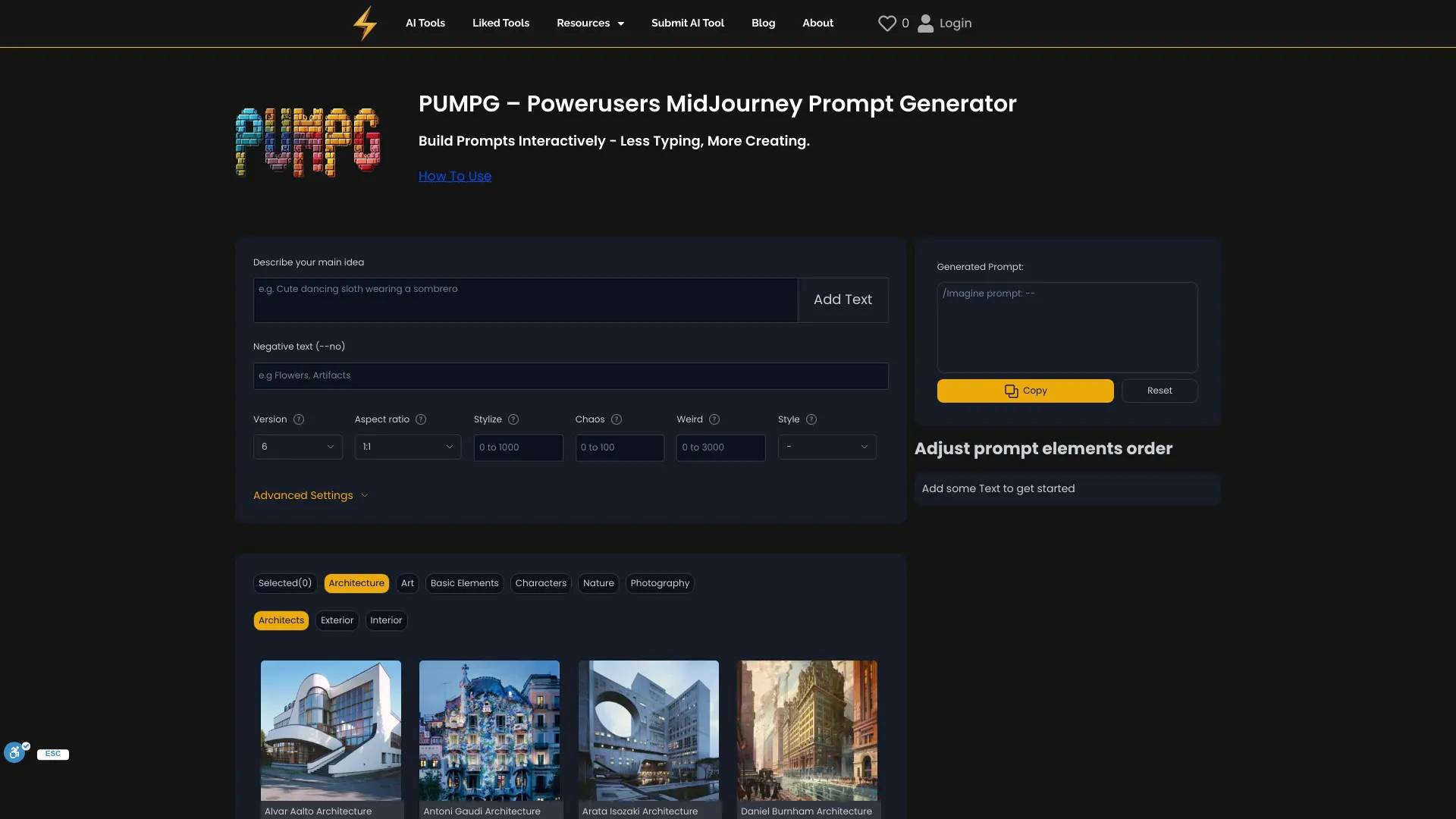This screenshot has width=1456, height=819.
Task: Open the Blog page
Action: click(x=763, y=24)
